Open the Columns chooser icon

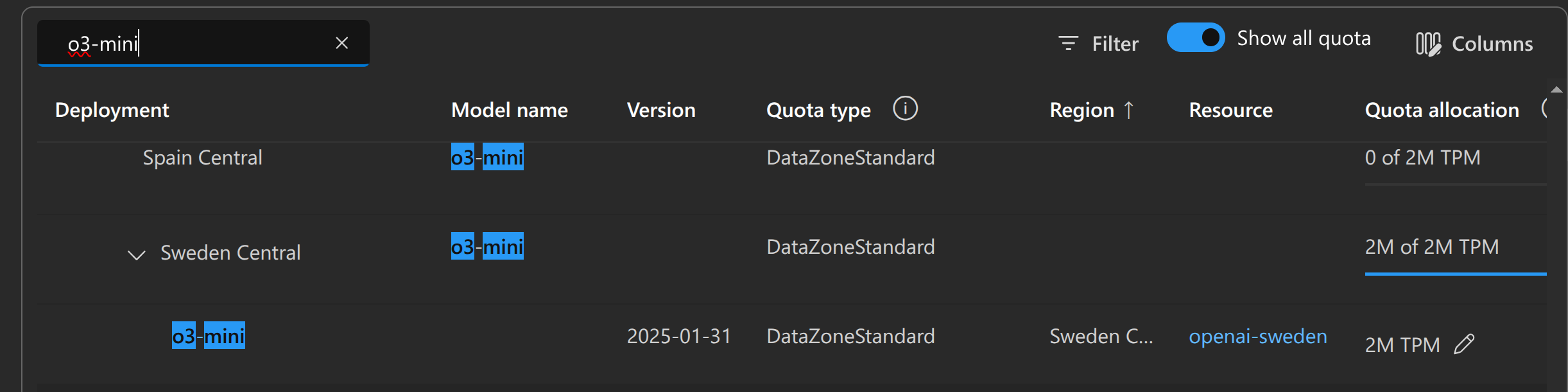pos(1427,44)
